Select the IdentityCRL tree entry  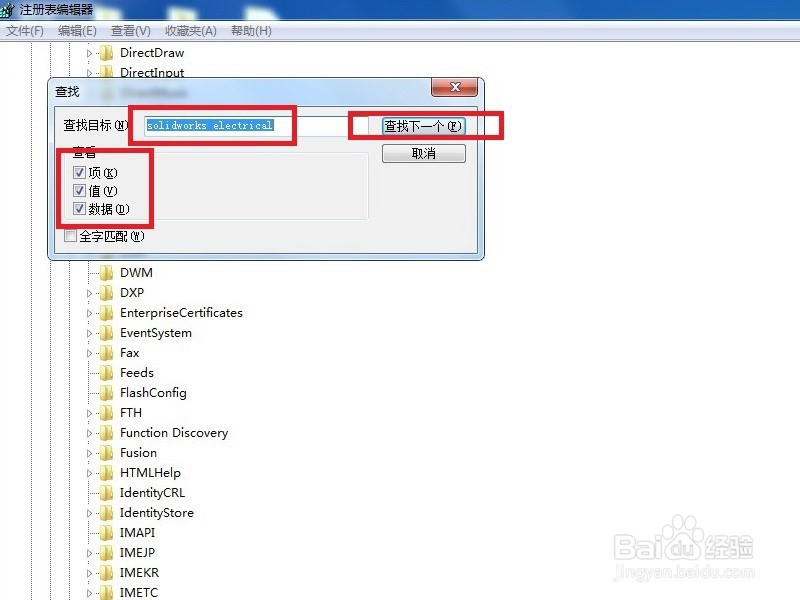152,493
